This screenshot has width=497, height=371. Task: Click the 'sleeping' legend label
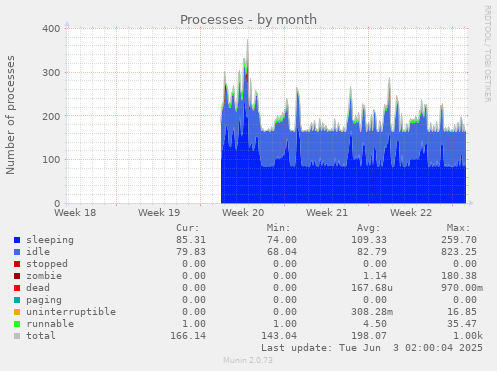click(50, 240)
